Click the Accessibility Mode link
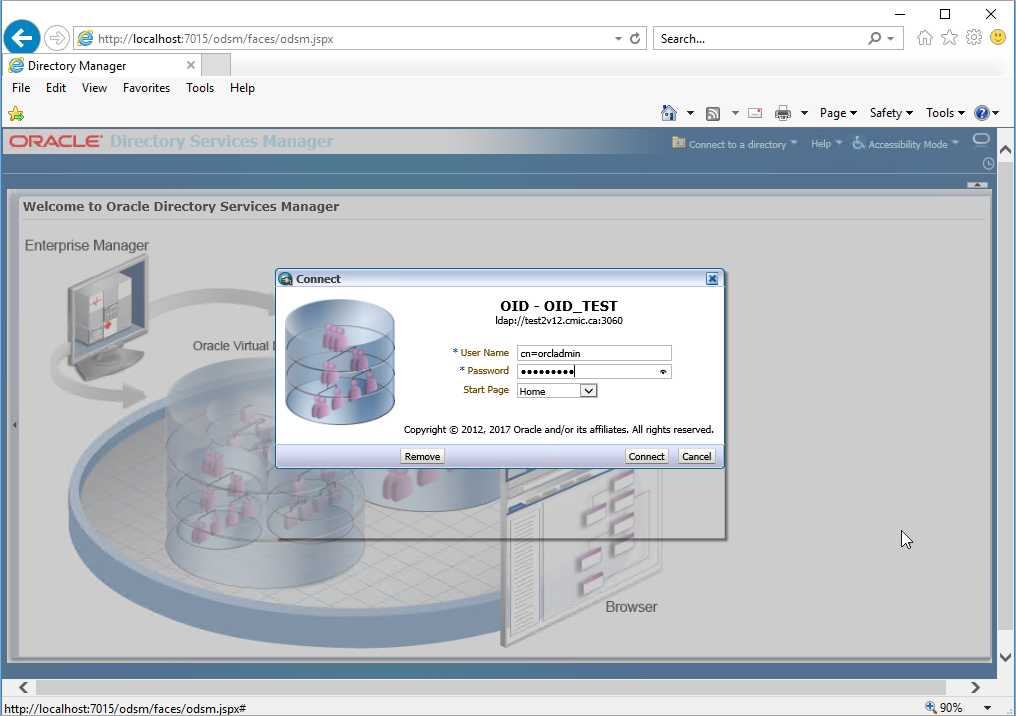1016x716 pixels. [x=908, y=144]
